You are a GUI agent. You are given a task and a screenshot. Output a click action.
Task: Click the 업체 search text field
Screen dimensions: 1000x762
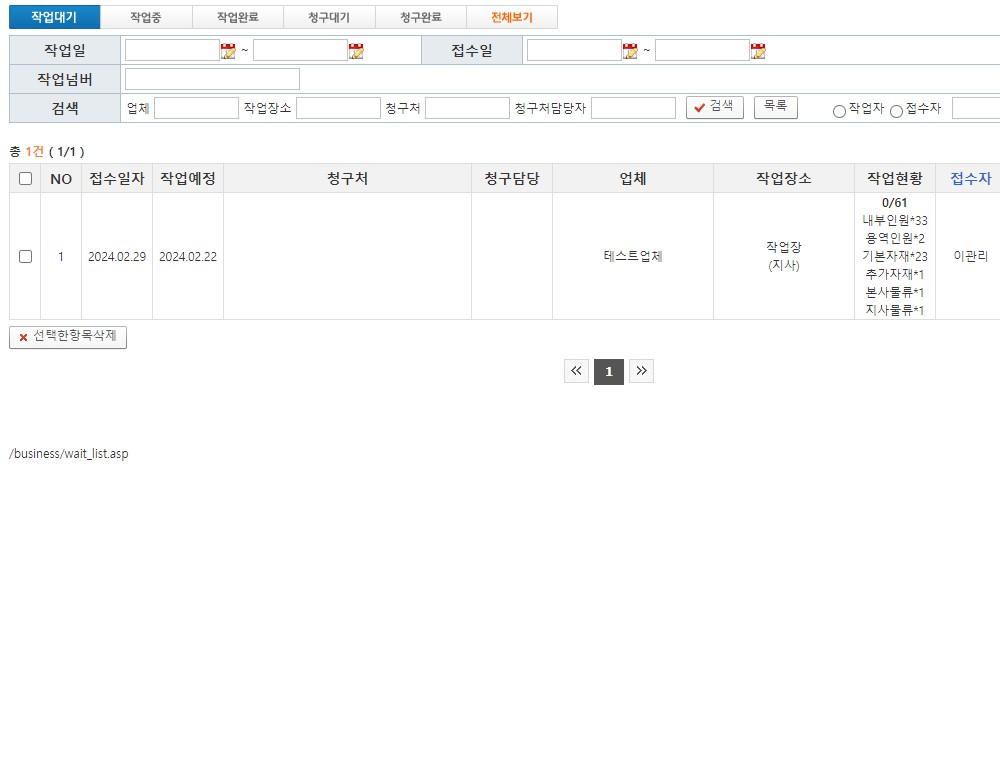pos(196,108)
